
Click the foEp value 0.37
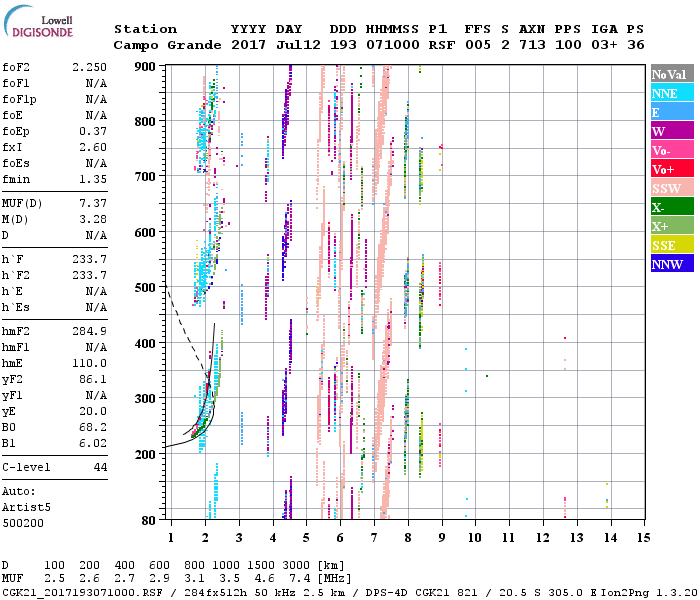tap(93, 131)
